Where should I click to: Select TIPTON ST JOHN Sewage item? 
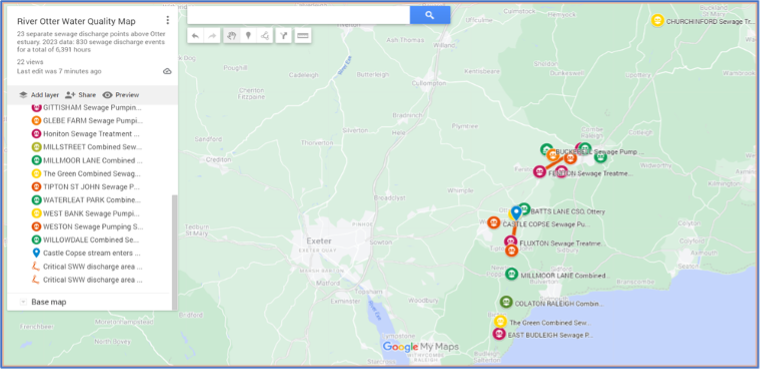pyautogui.click(x=86, y=187)
